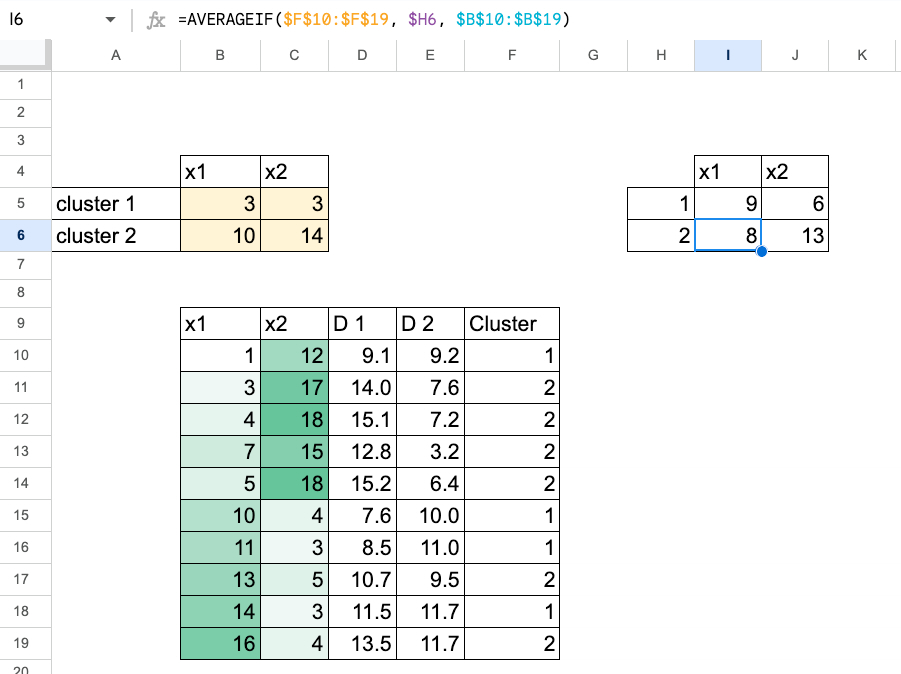
Task: Click the blue fill handle on cell I6
Action: coord(761,251)
